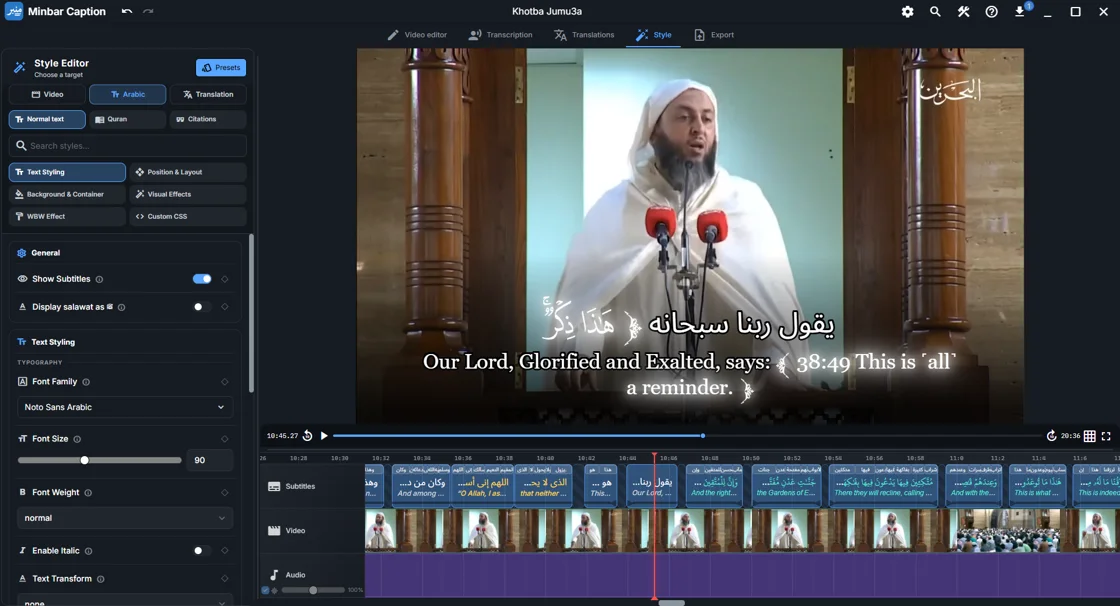Viewport: 1120px width, 606px height.
Task: Open the settings gear icon
Action: click(x=907, y=11)
